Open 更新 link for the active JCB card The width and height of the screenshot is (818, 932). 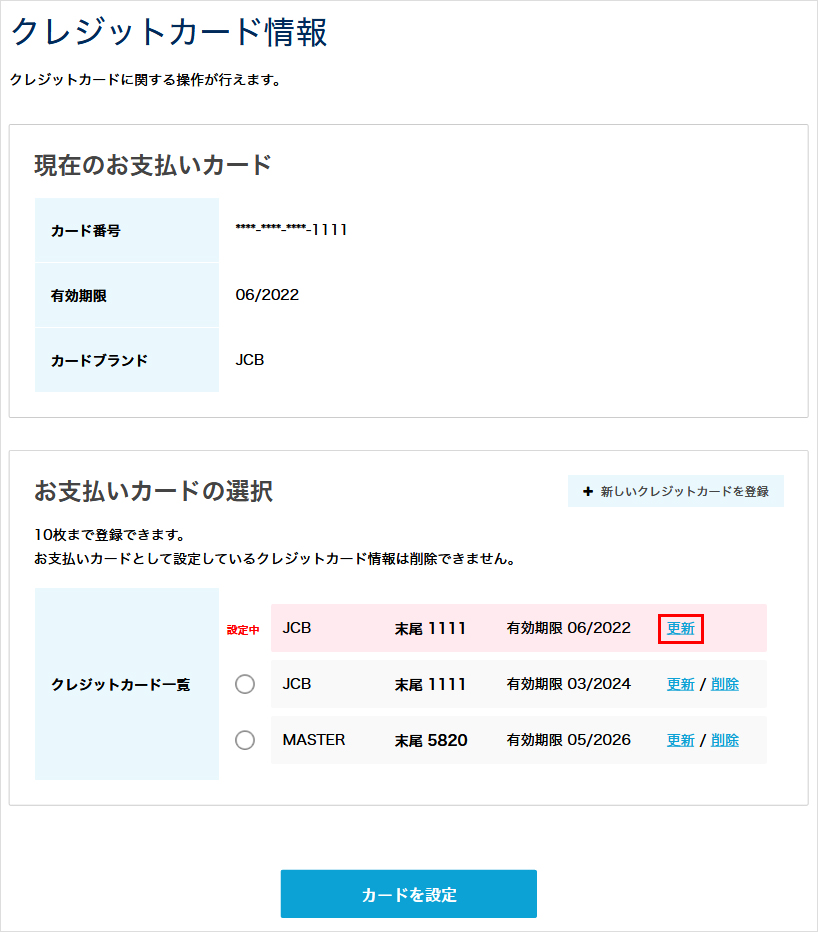680,628
